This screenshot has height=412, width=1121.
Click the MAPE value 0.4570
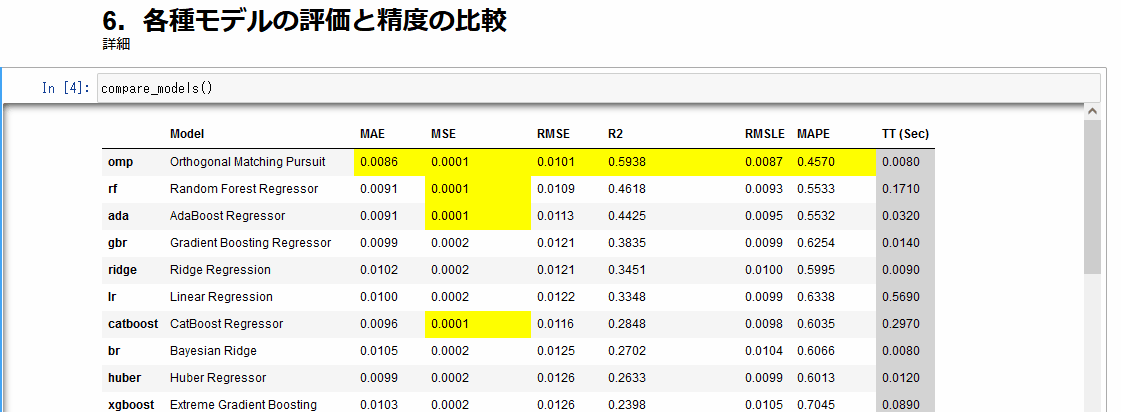pos(816,162)
